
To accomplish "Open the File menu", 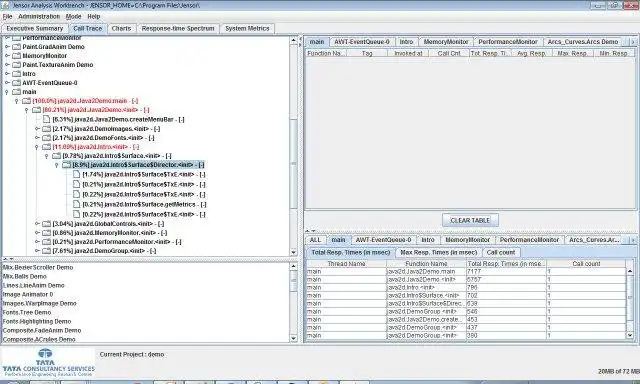I will pyautogui.click(x=7, y=17).
